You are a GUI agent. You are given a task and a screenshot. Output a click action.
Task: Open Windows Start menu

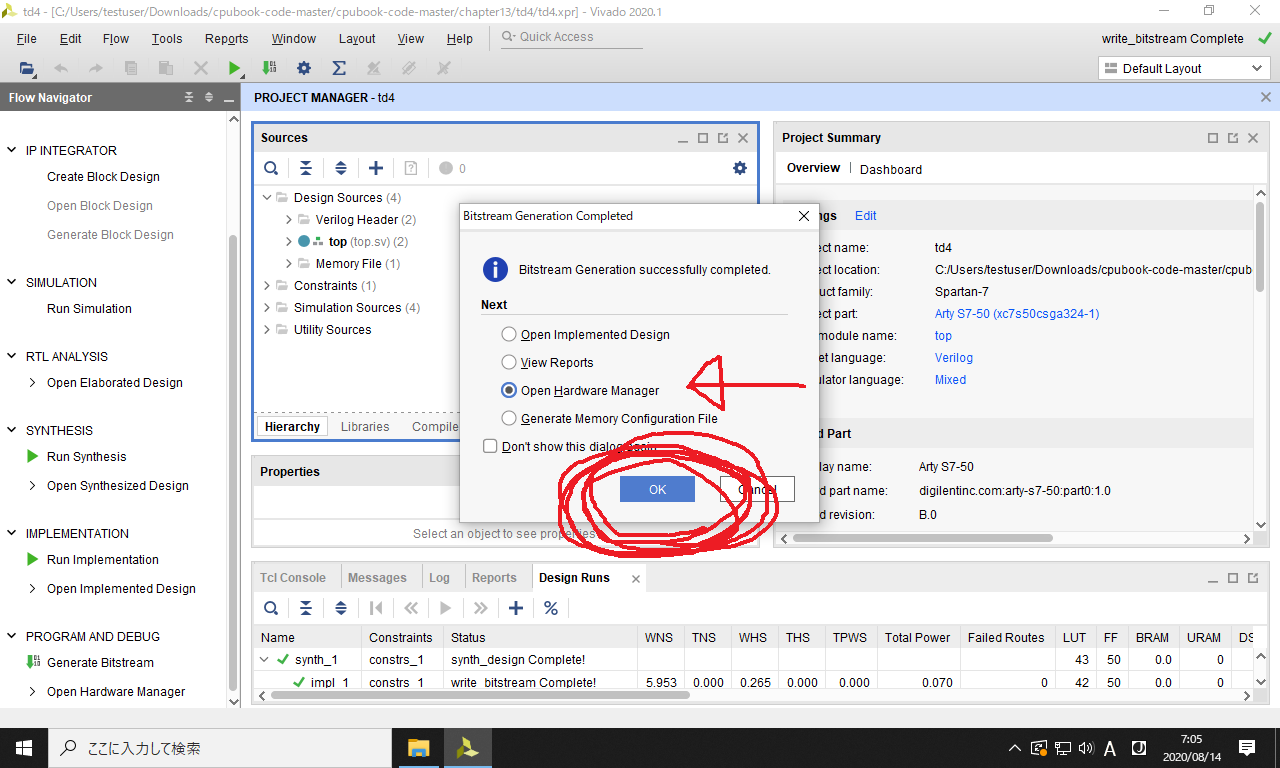click(23, 748)
